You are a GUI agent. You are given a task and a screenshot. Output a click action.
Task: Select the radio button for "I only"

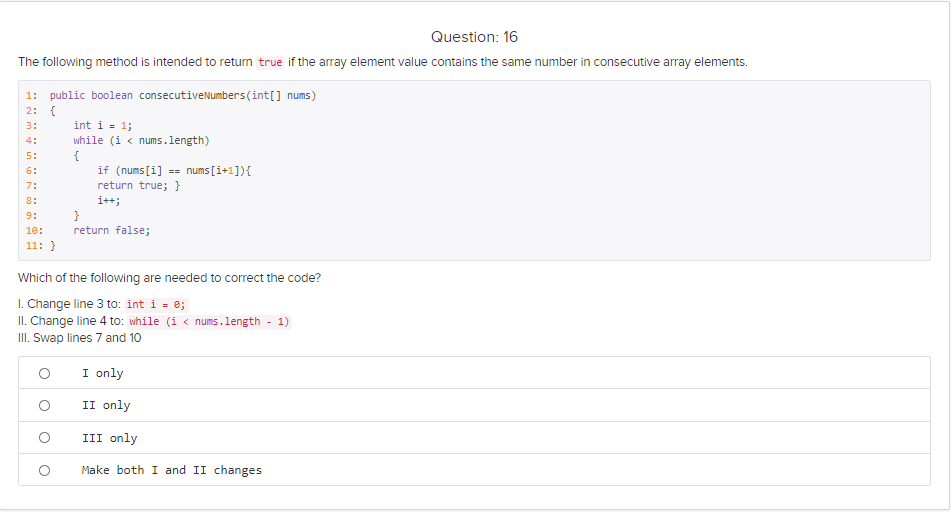point(44,373)
